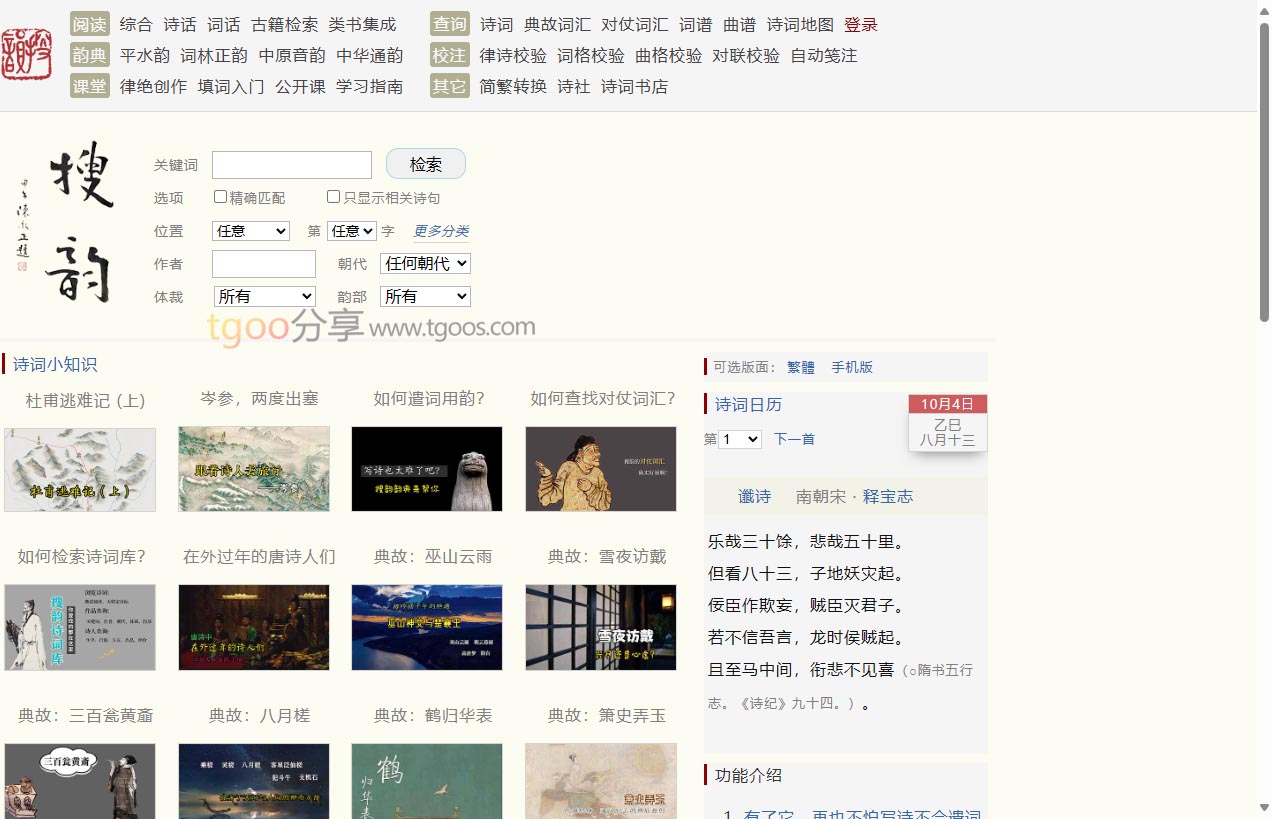This screenshot has height=819, width=1272.
Task: Expand the 体裁 dropdown
Action: point(265,297)
